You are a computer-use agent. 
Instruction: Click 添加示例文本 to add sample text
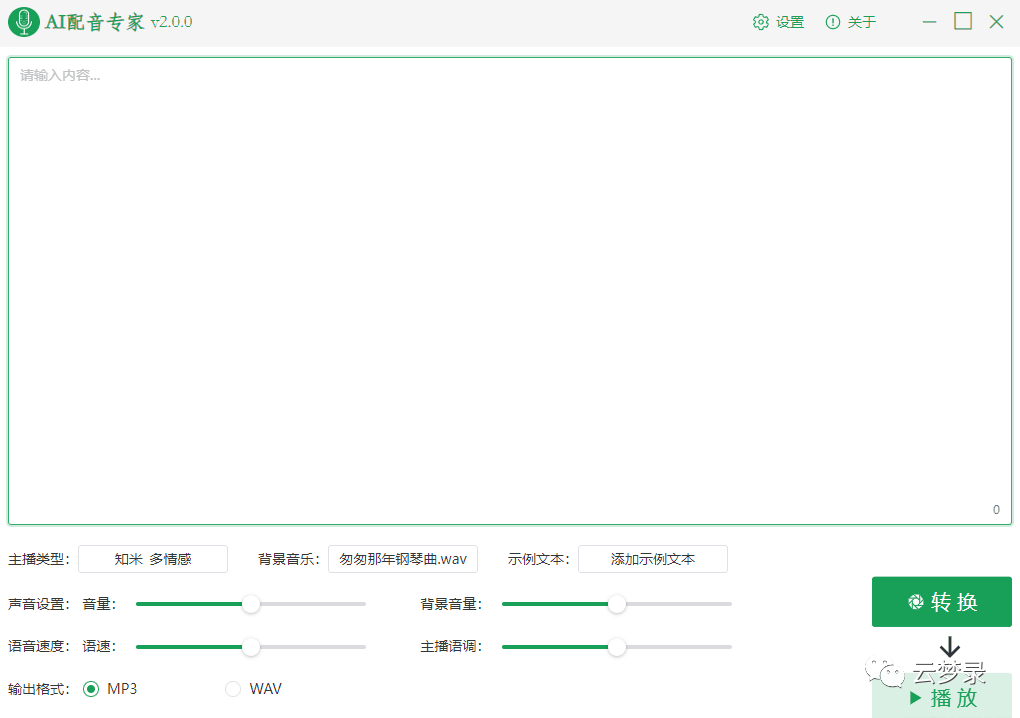[652, 559]
